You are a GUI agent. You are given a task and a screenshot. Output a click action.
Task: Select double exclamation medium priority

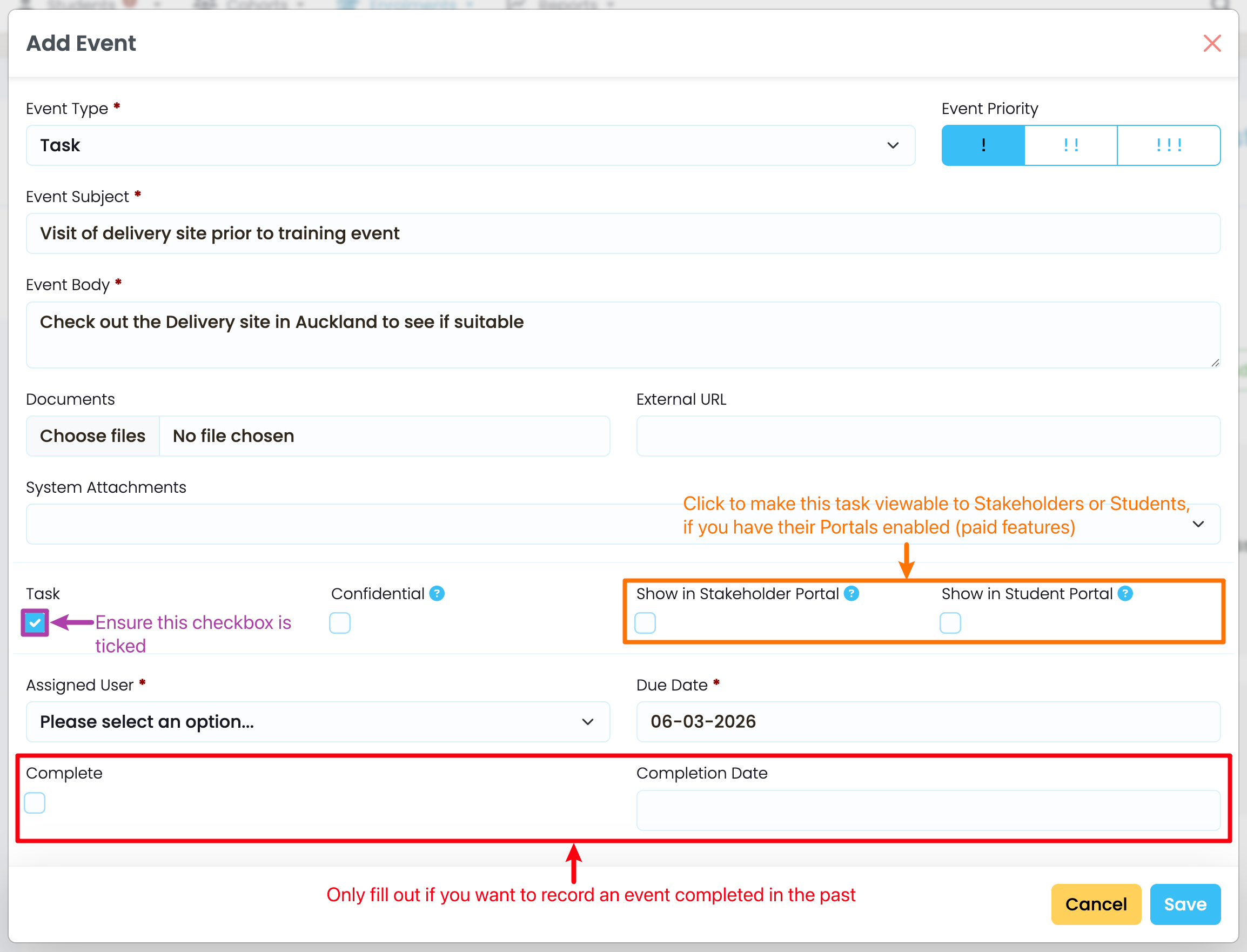pyautogui.click(x=1070, y=145)
